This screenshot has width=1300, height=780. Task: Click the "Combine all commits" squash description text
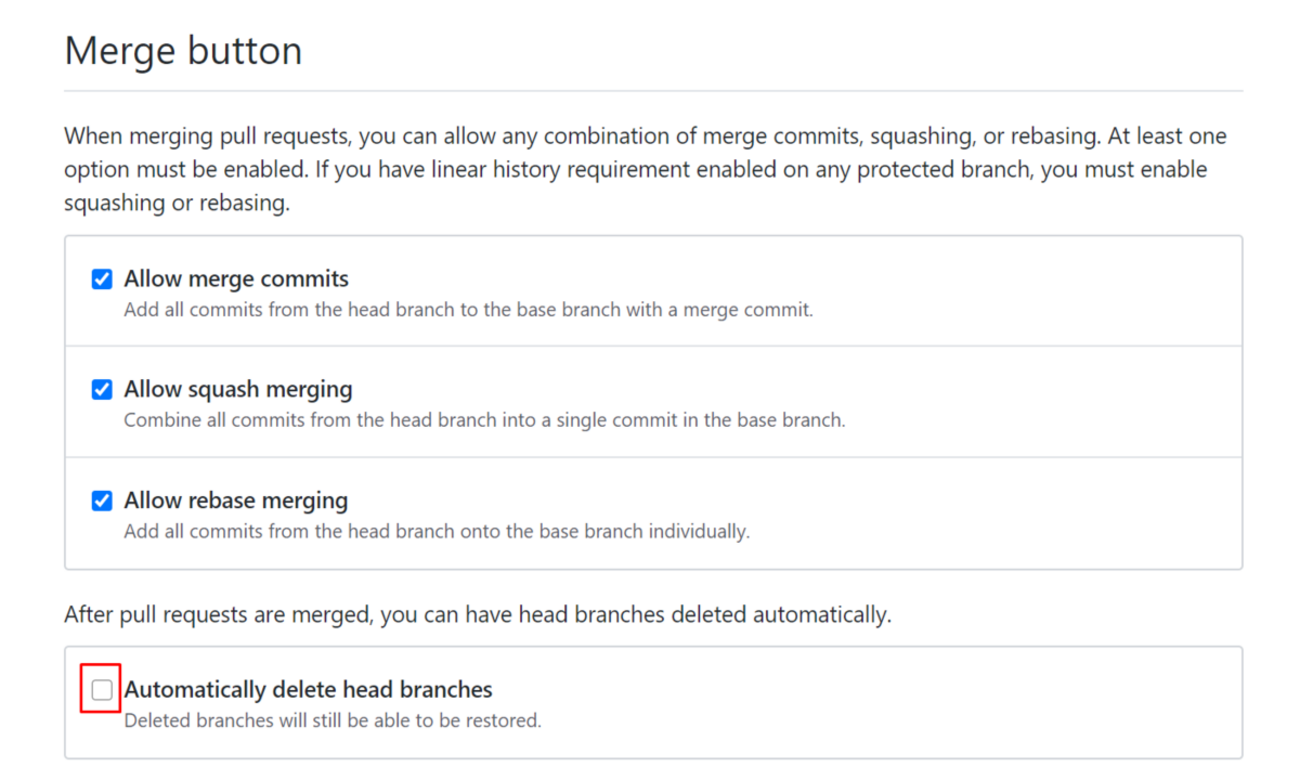click(x=484, y=420)
